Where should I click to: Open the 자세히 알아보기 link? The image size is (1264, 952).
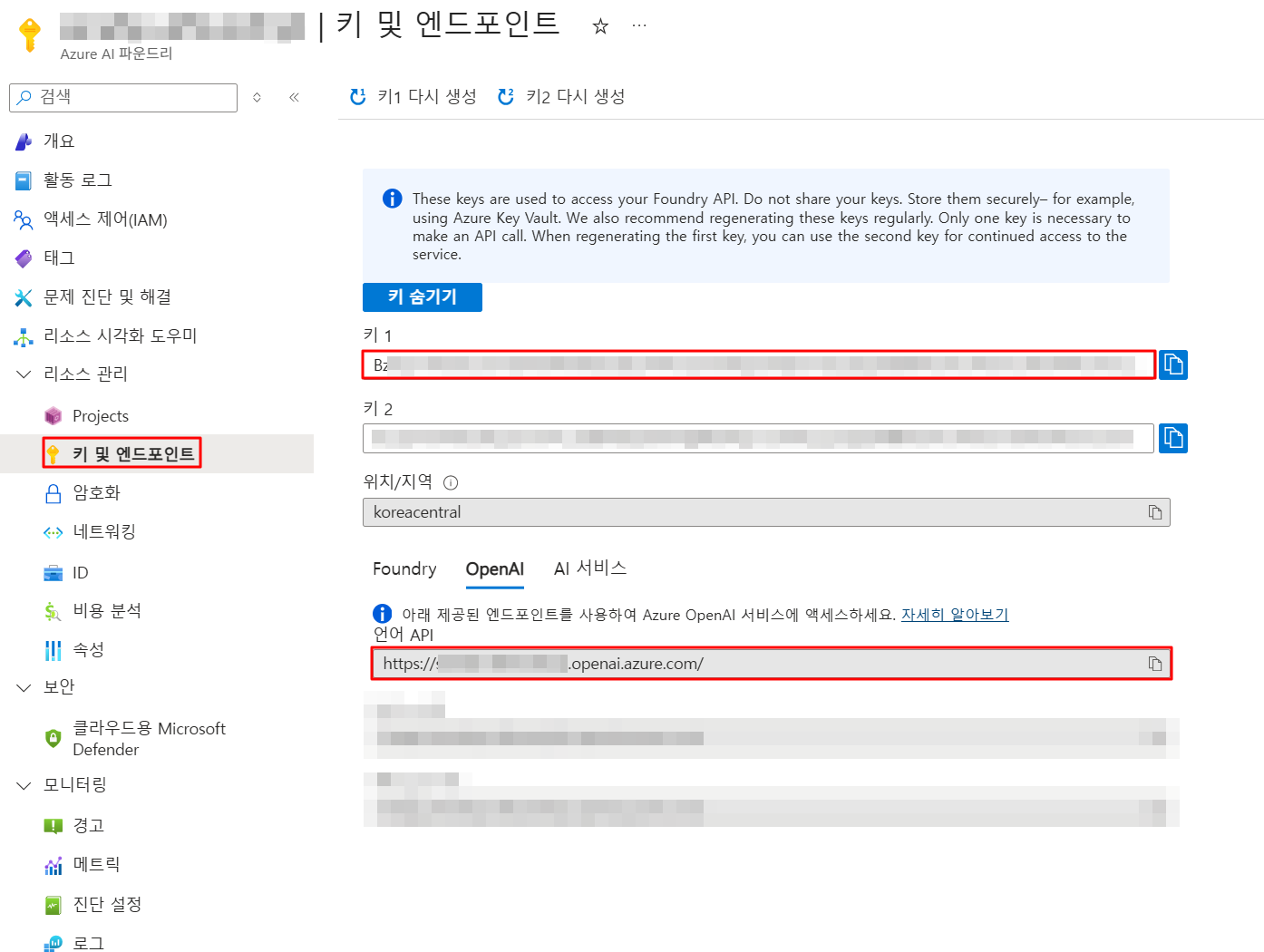click(955, 614)
